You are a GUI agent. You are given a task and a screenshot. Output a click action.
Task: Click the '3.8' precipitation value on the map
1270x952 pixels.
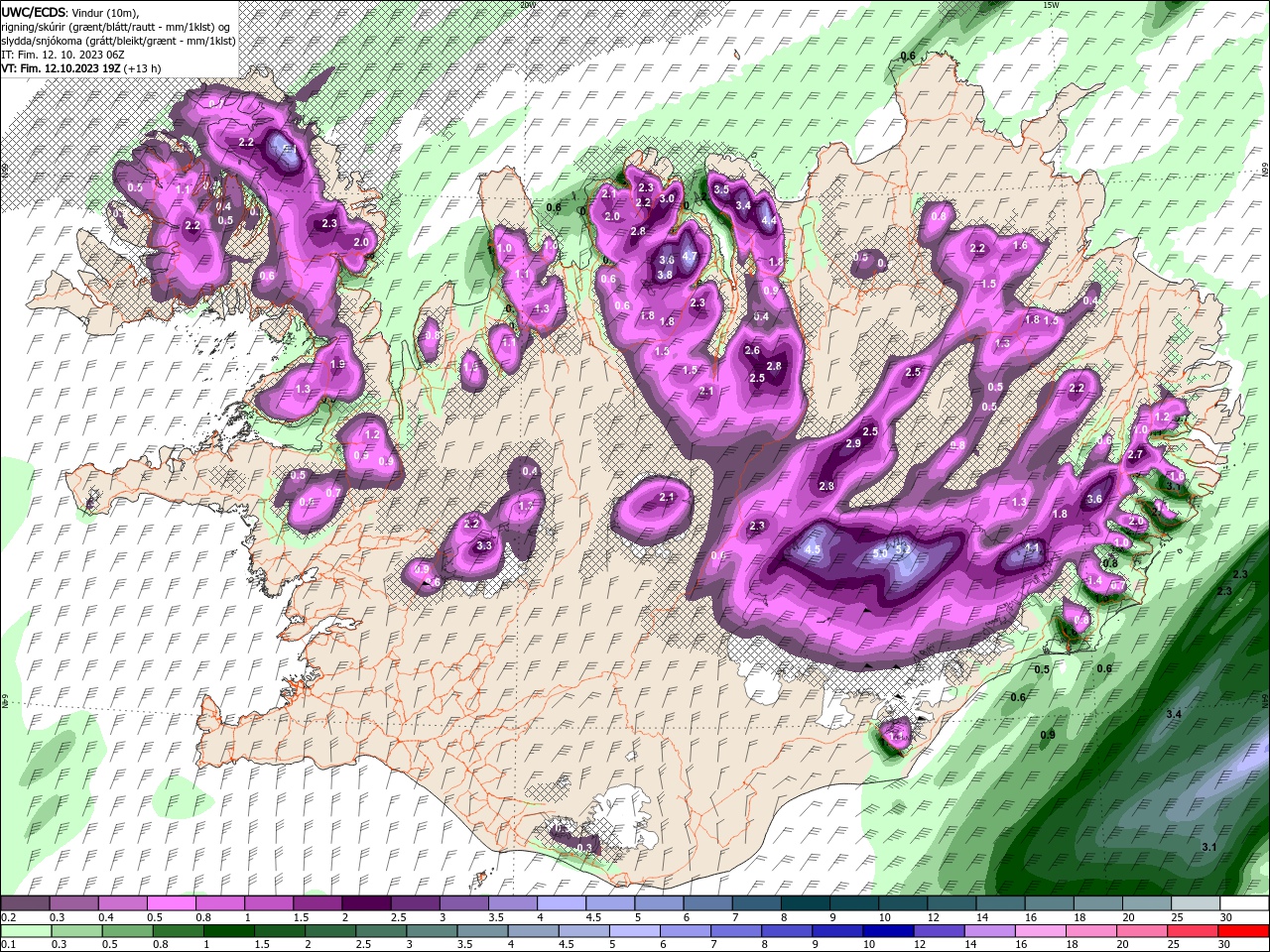(665, 275)
